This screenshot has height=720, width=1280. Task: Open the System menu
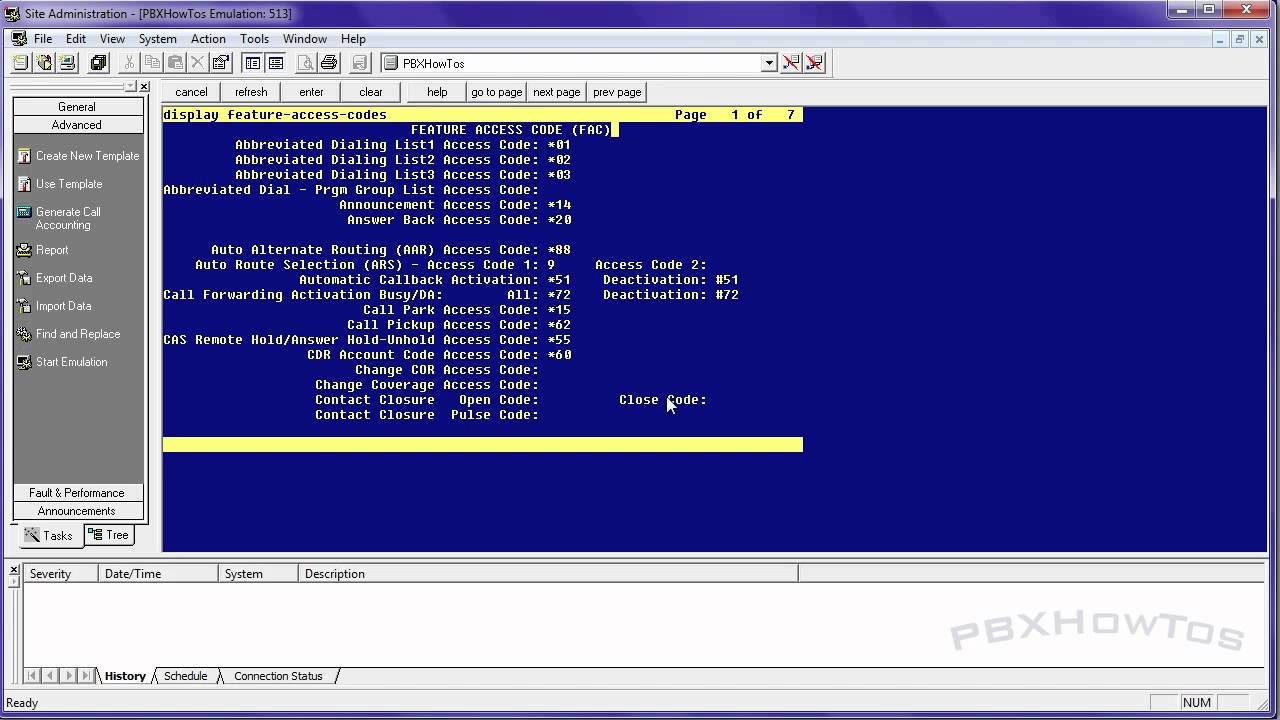click(157, 39)
